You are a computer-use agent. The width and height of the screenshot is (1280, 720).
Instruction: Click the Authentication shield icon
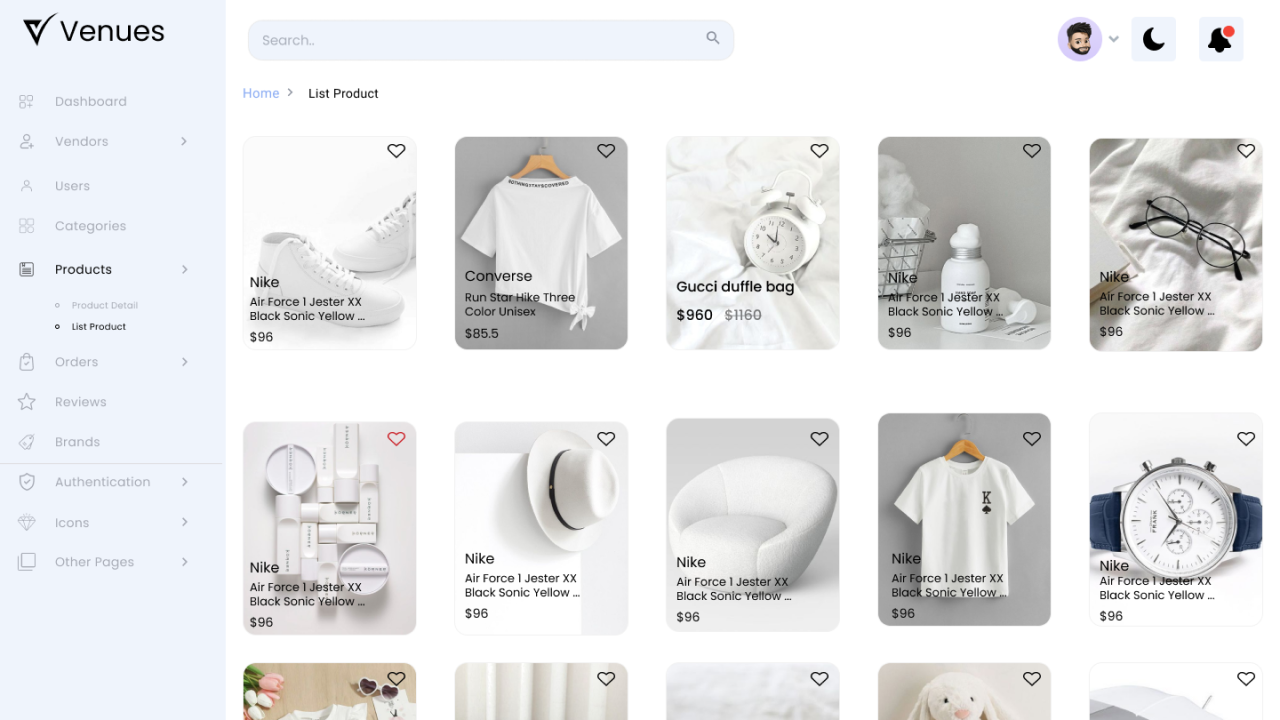coord(27,482)
